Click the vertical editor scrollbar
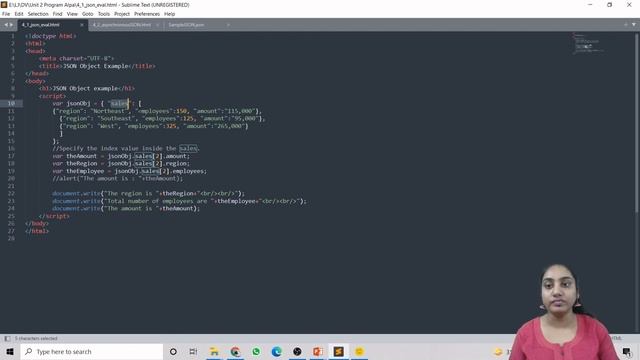The height and width of the screenshot is (360, 640). (x=636, y=122)
